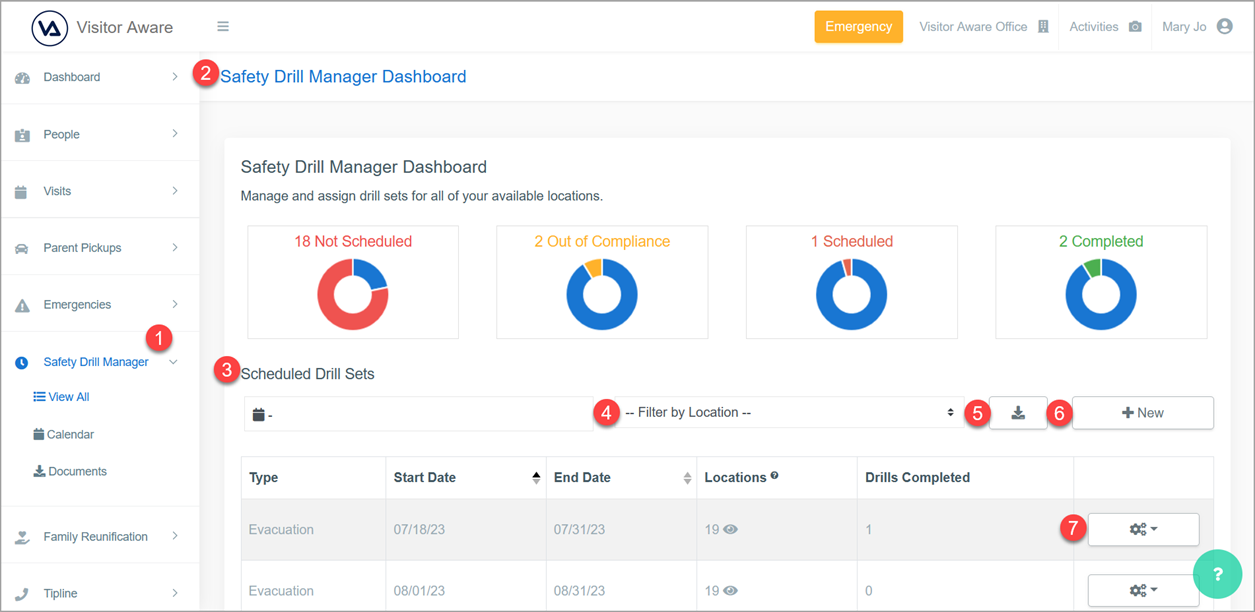Collapse the Safety Drill Manager chevron

pyautogui.click(x=174, y=363)
